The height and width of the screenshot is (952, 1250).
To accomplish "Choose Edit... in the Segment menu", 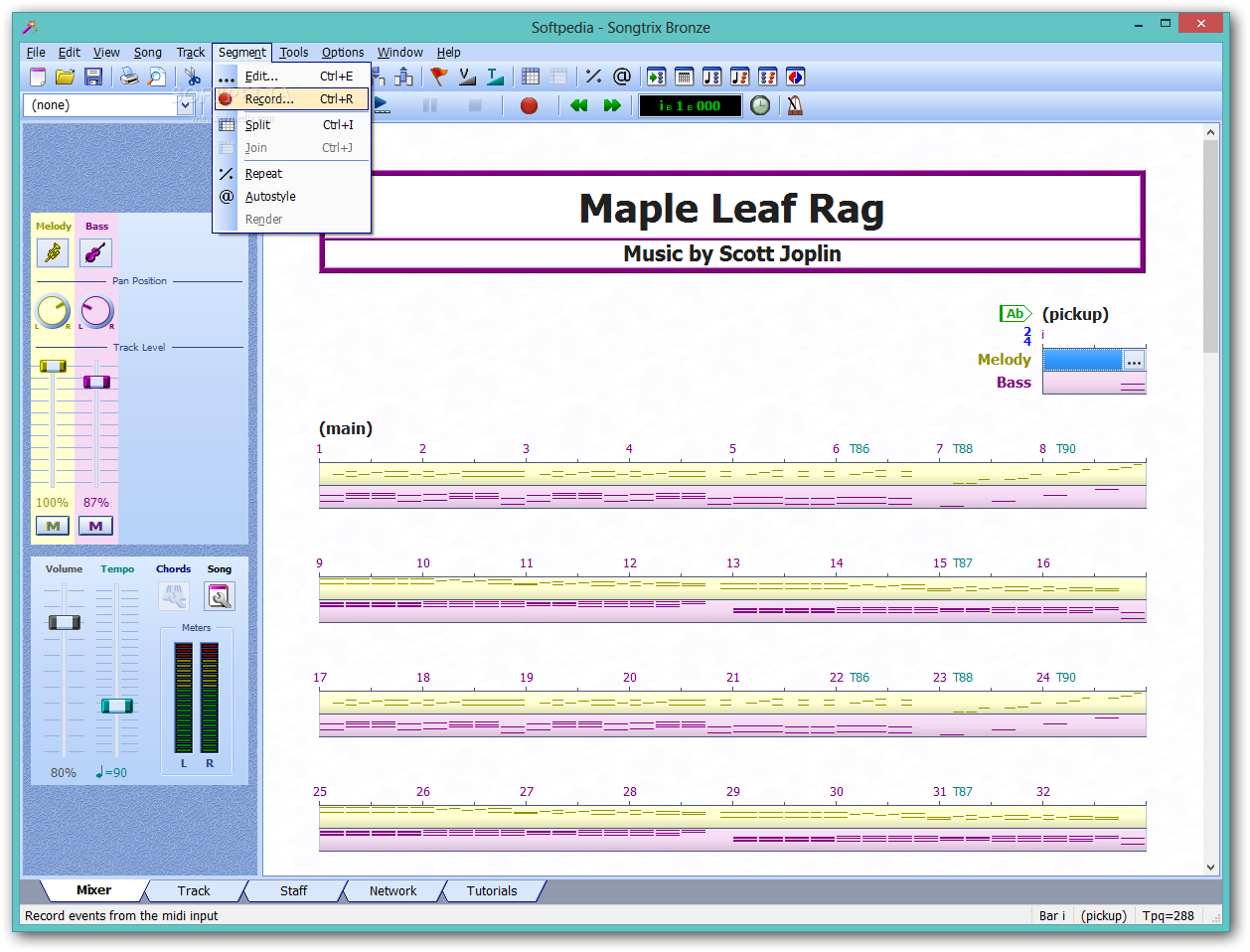I will click(x=291, y=76).
